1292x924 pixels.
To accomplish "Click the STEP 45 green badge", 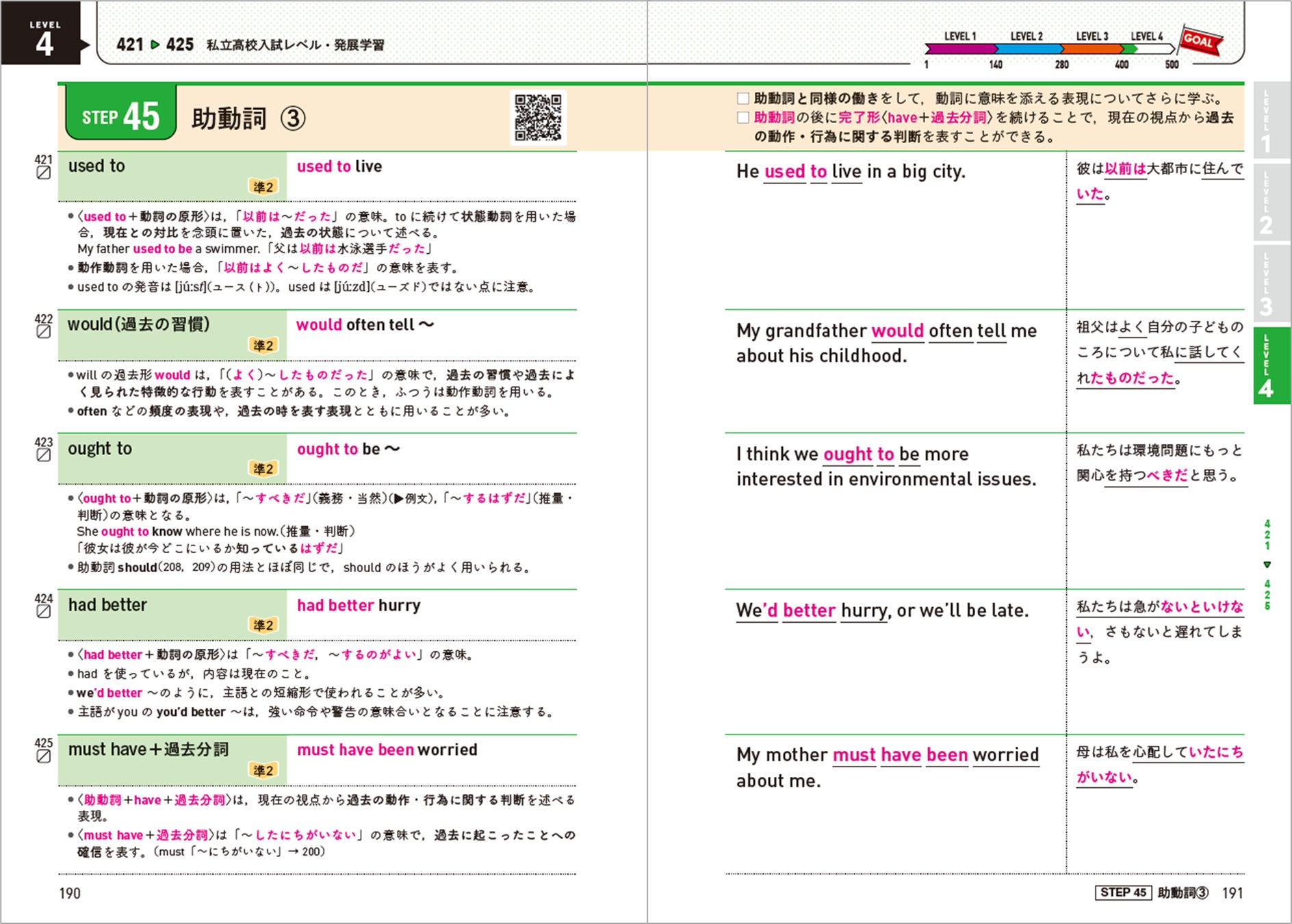I will pyautogui.click(x=120, y=114).
